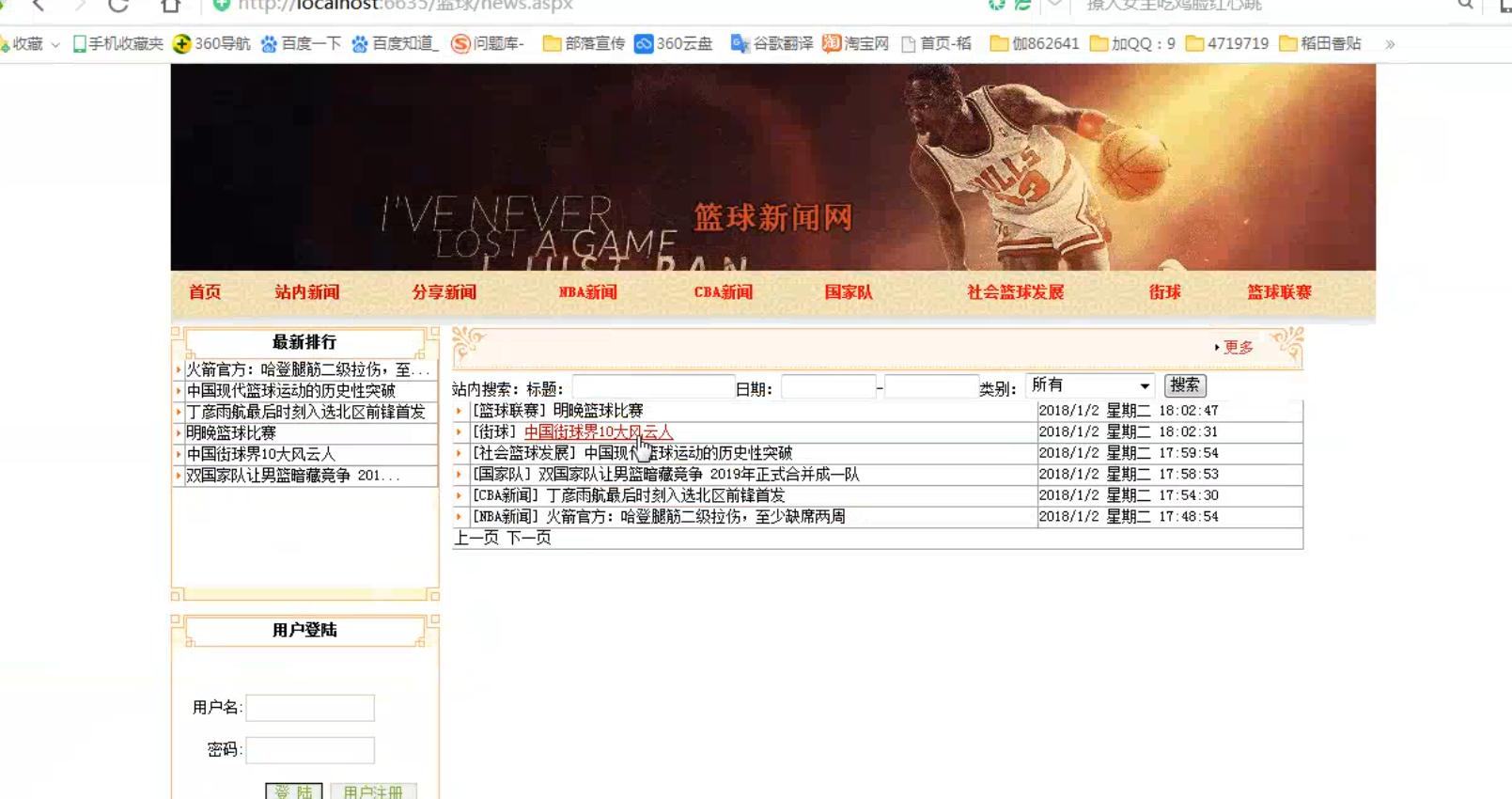Open the 360云盘 bookmark
This screenshot has height=799, width=1512.
tap(673, 43)
